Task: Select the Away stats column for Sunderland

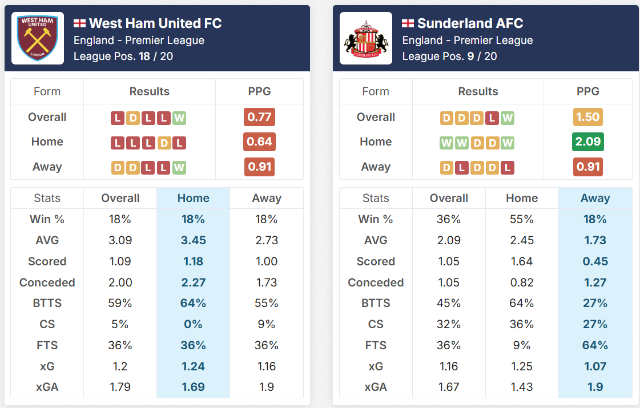Action: click(x=595, y=198)
